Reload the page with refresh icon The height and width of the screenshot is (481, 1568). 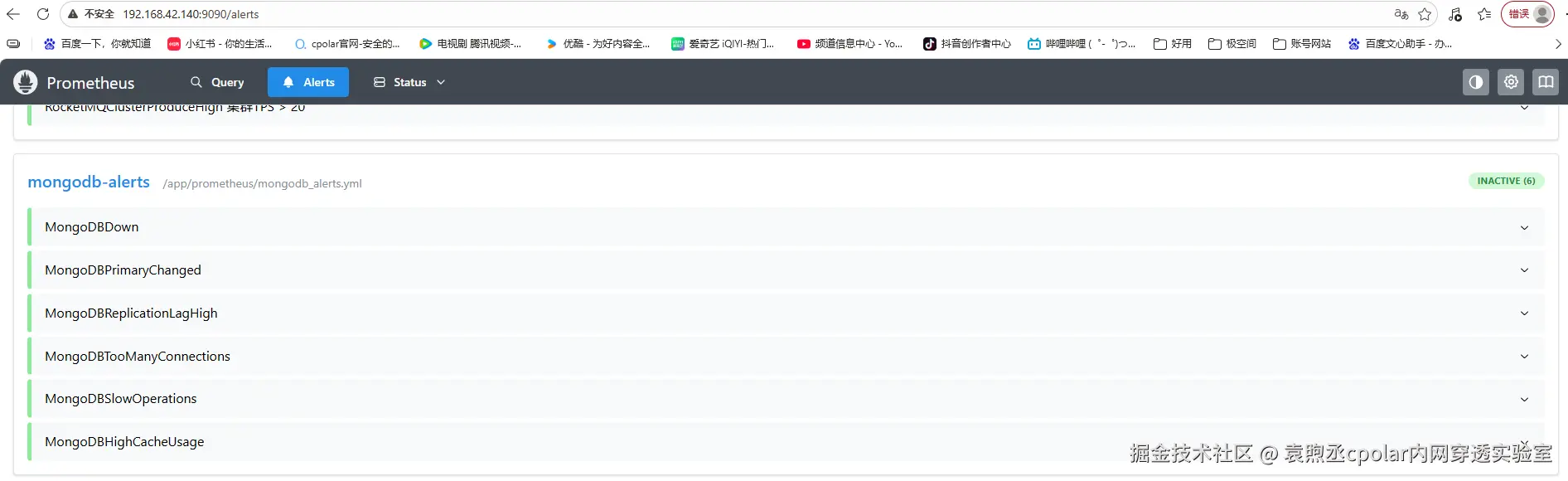[43, 14]
